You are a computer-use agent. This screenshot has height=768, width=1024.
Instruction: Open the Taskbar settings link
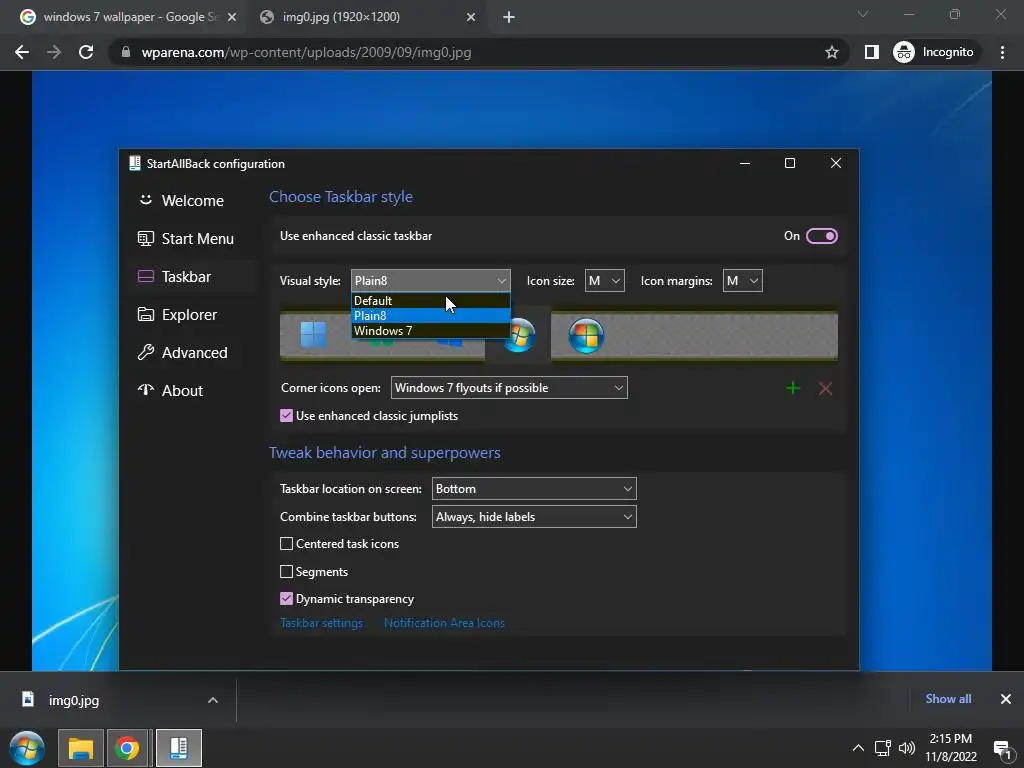[321, 623]
